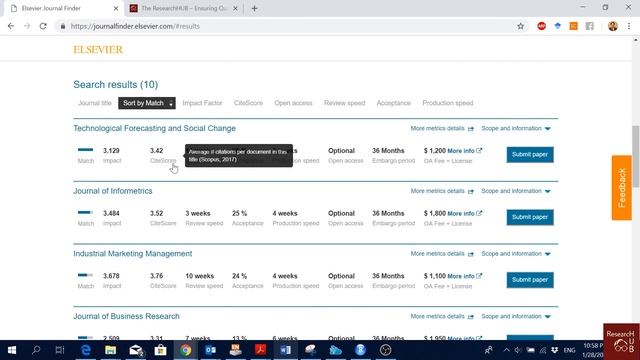Open Journal of Informetrics title link

tap(113, 191)
